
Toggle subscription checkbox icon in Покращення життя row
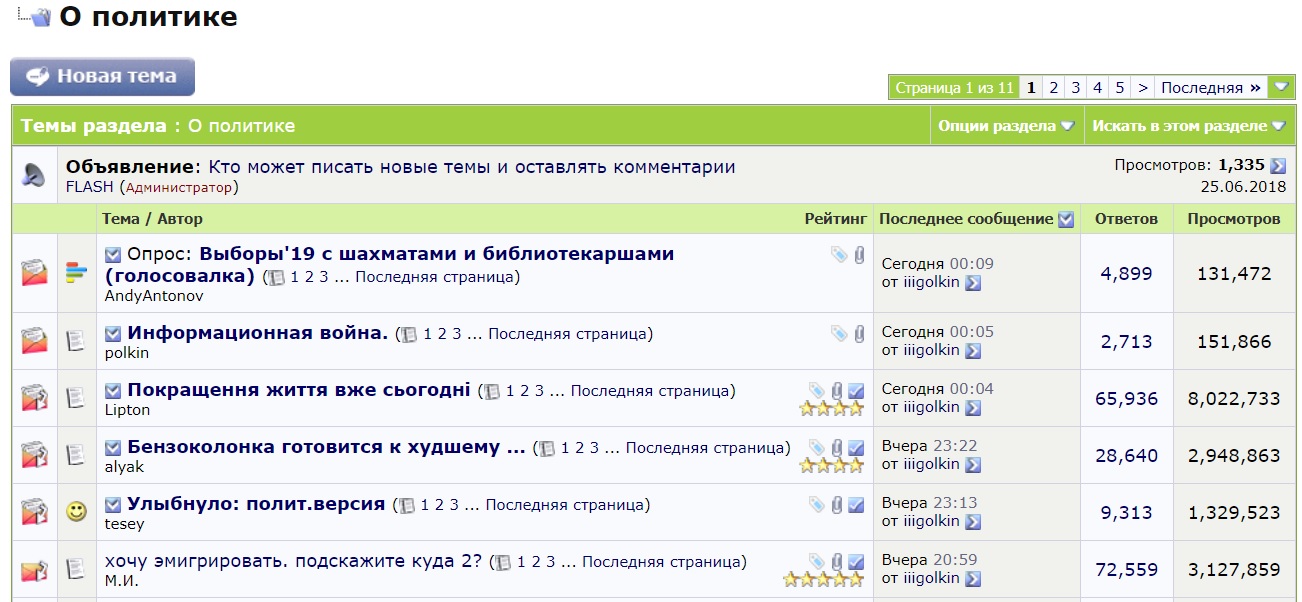856,391
